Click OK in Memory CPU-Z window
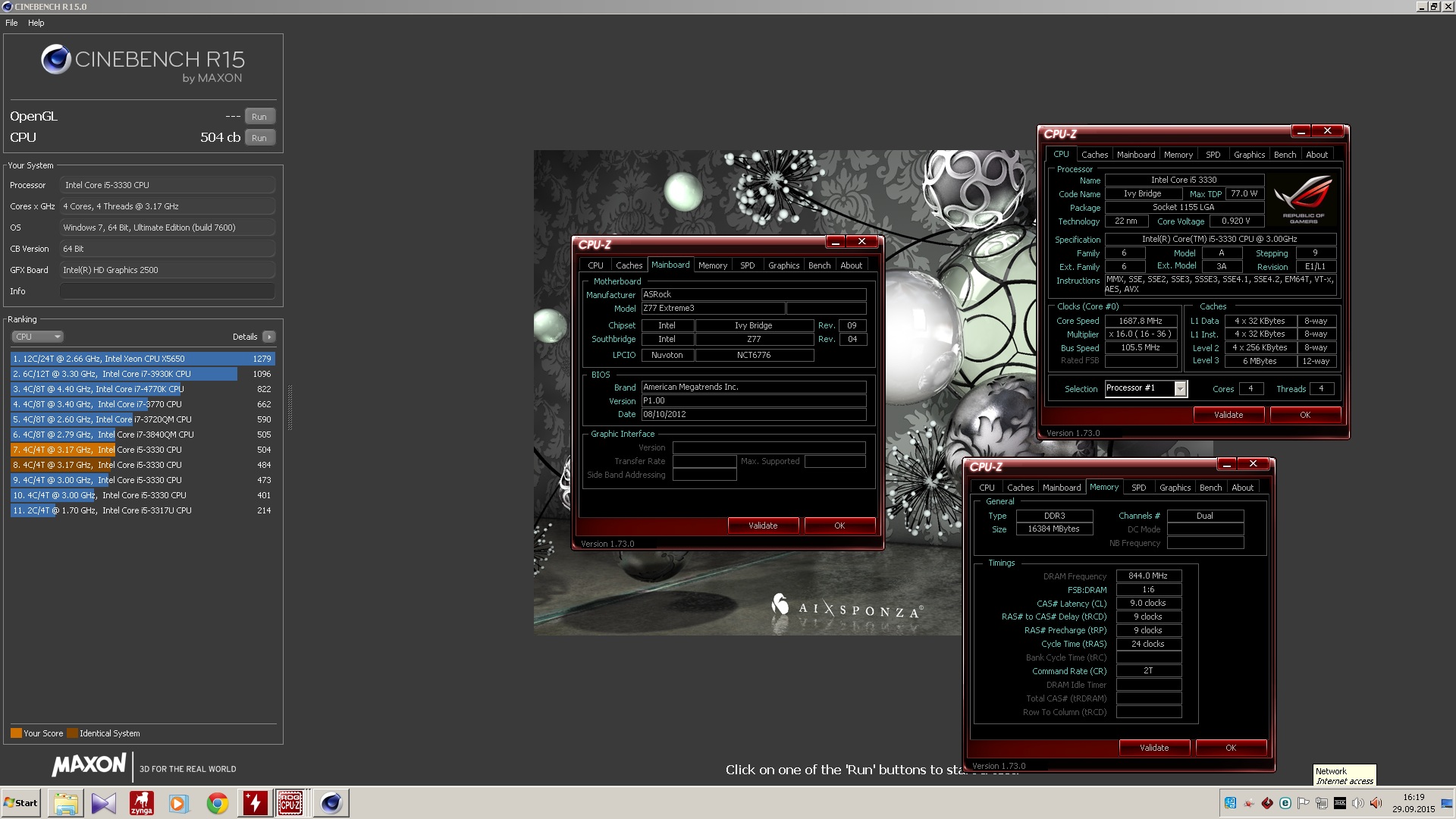The height and width of the screenshot is (819, 1456). pos(1231,748)
